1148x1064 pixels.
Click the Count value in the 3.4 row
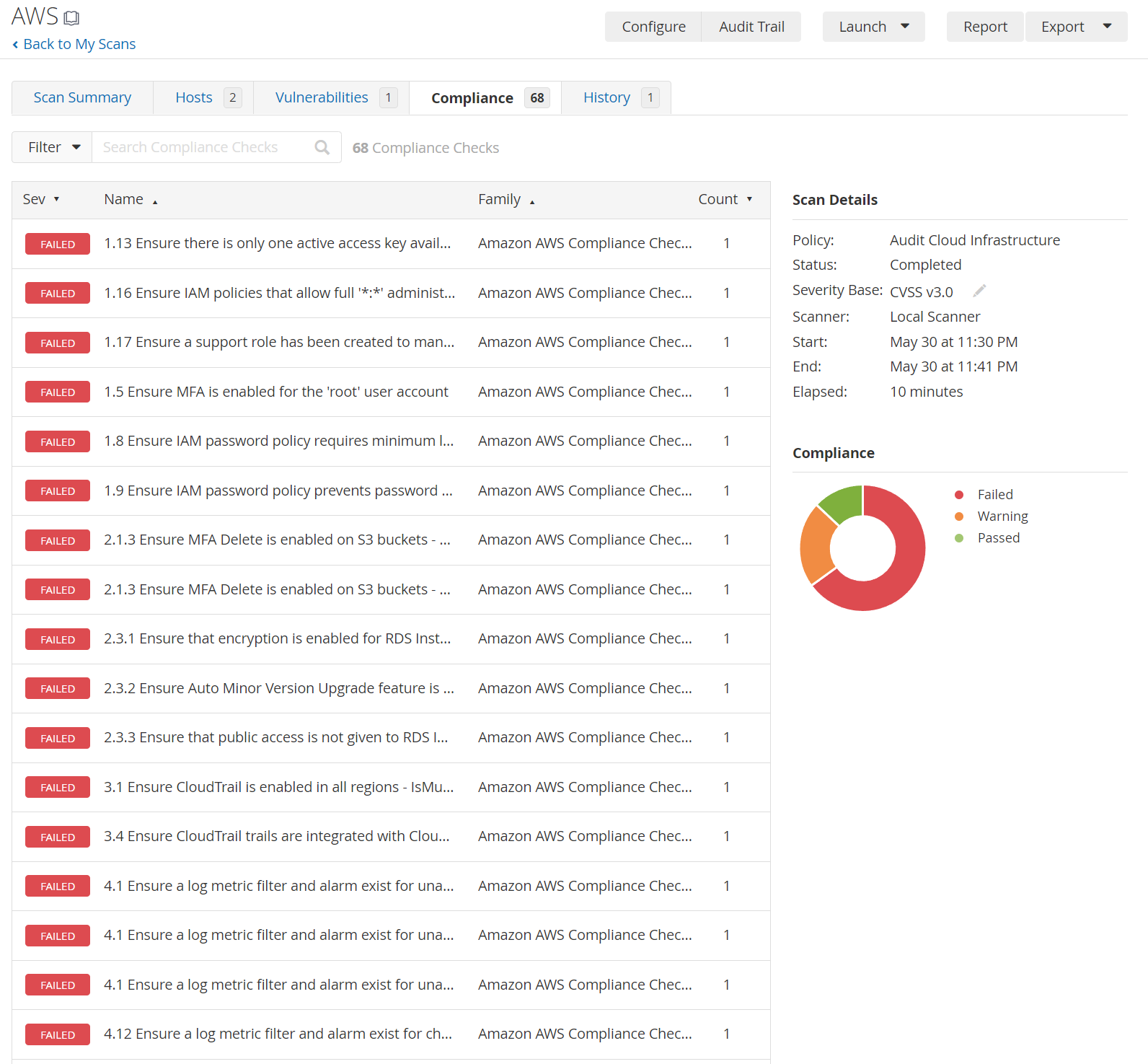pos(727,836)
